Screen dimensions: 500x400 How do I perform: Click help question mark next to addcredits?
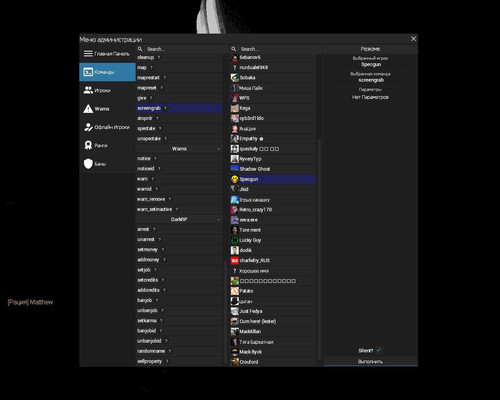(x=164, y=290)
